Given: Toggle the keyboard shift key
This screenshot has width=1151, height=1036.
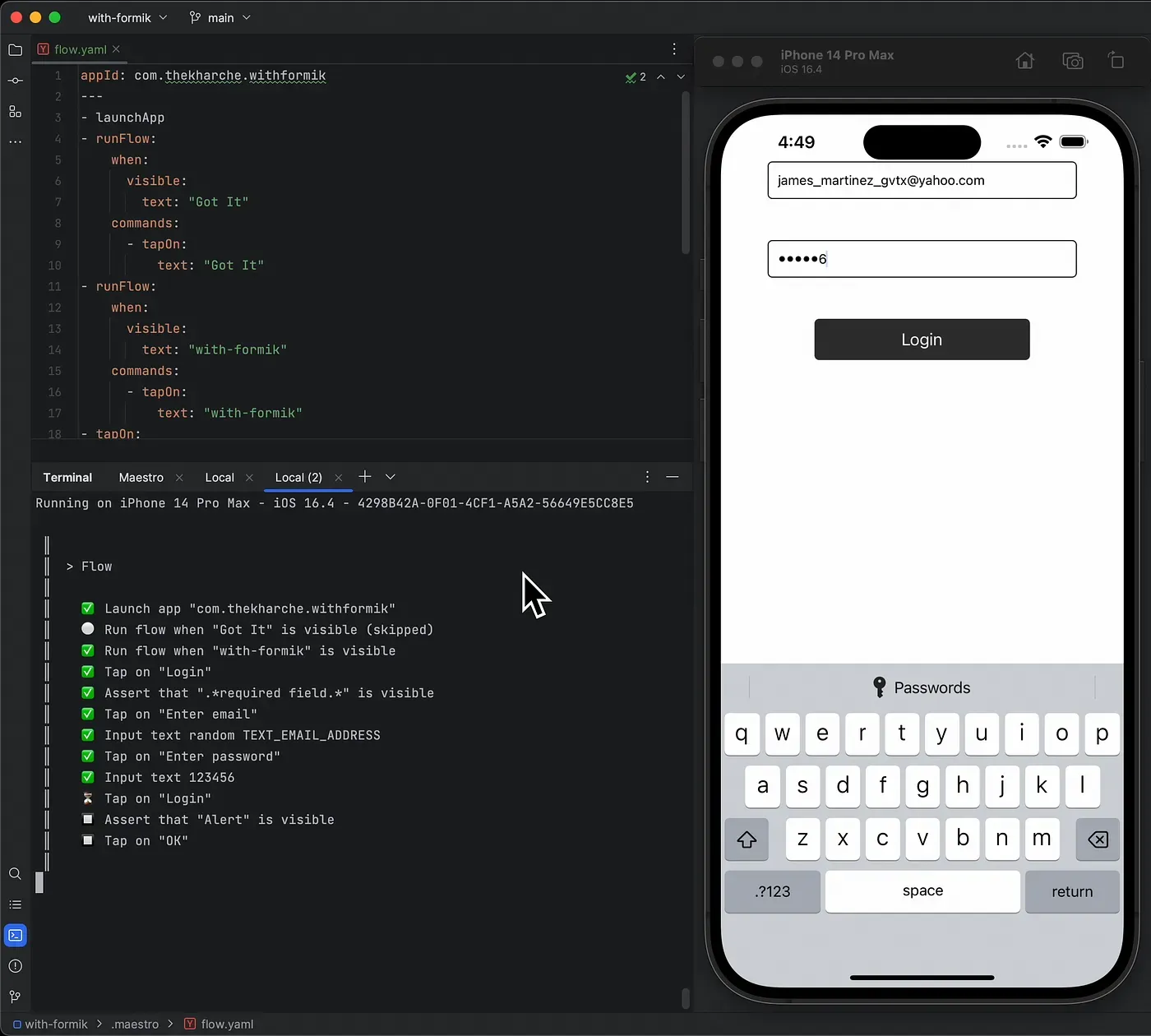Looking at the screenshot, I should click(x=747, y=839).
